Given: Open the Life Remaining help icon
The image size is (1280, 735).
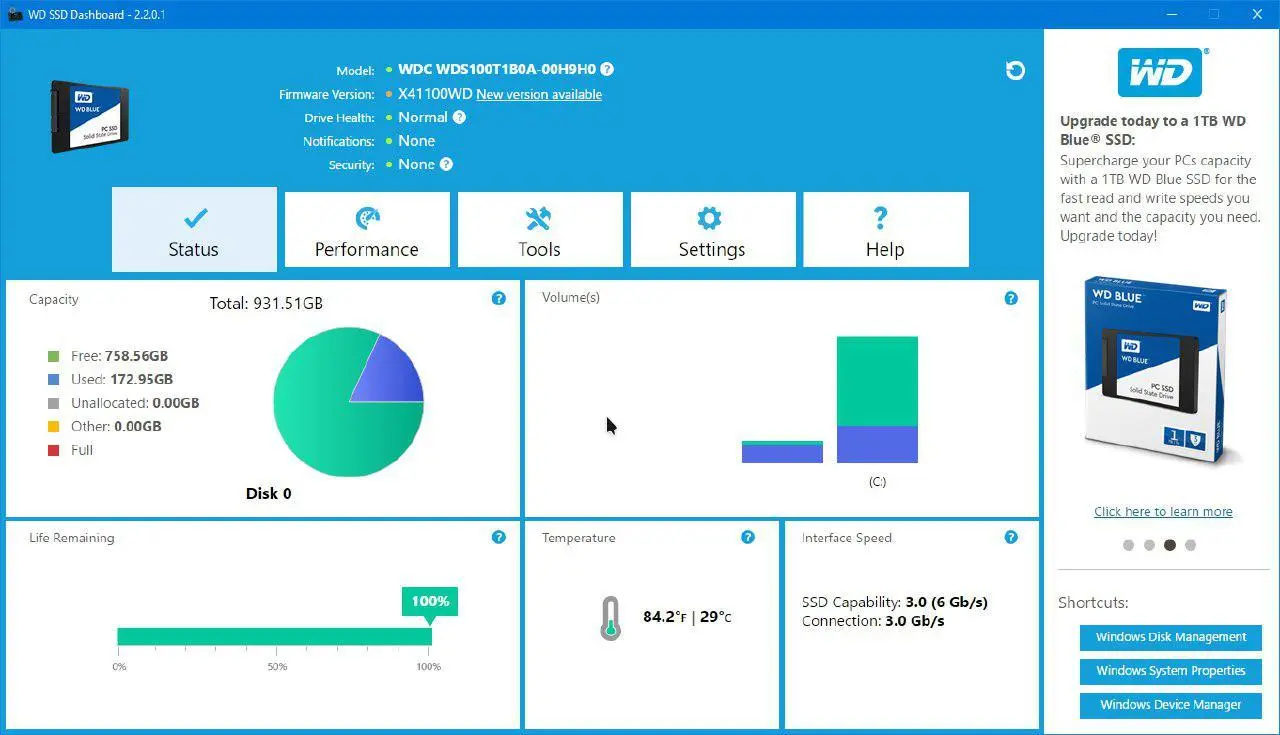Looking at the screenshot, I should 499,537.
